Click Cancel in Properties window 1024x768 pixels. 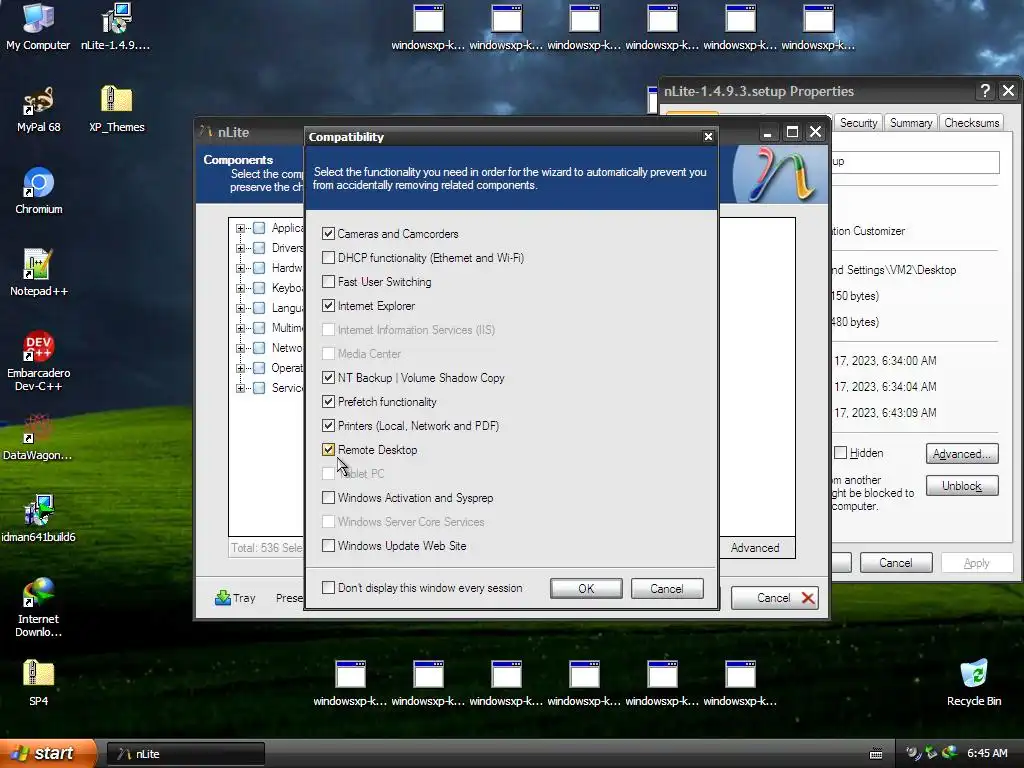click(895, 562)
